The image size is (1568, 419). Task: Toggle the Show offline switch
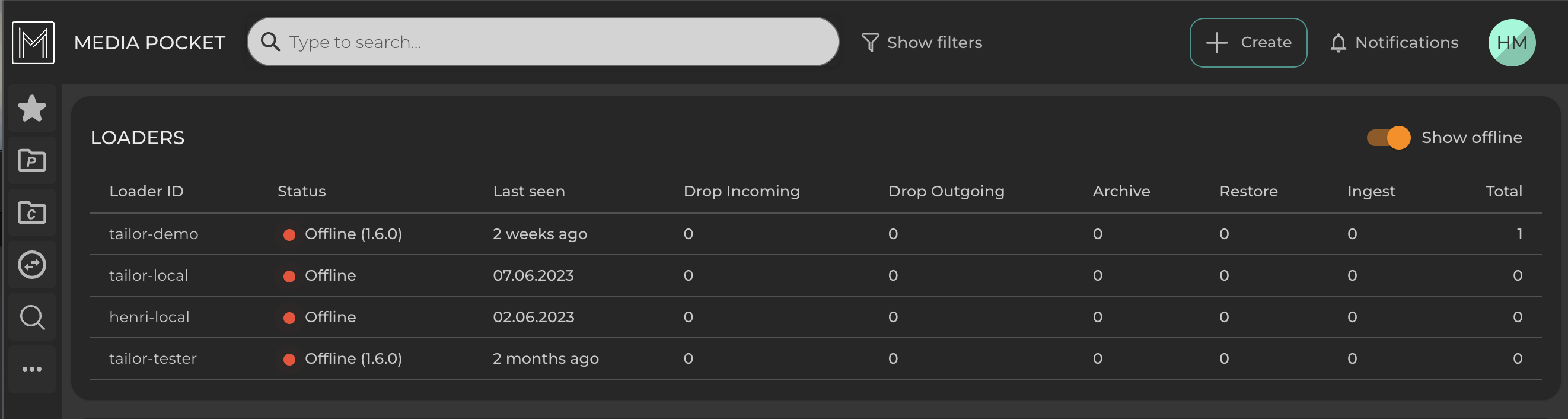point(1388,138)
